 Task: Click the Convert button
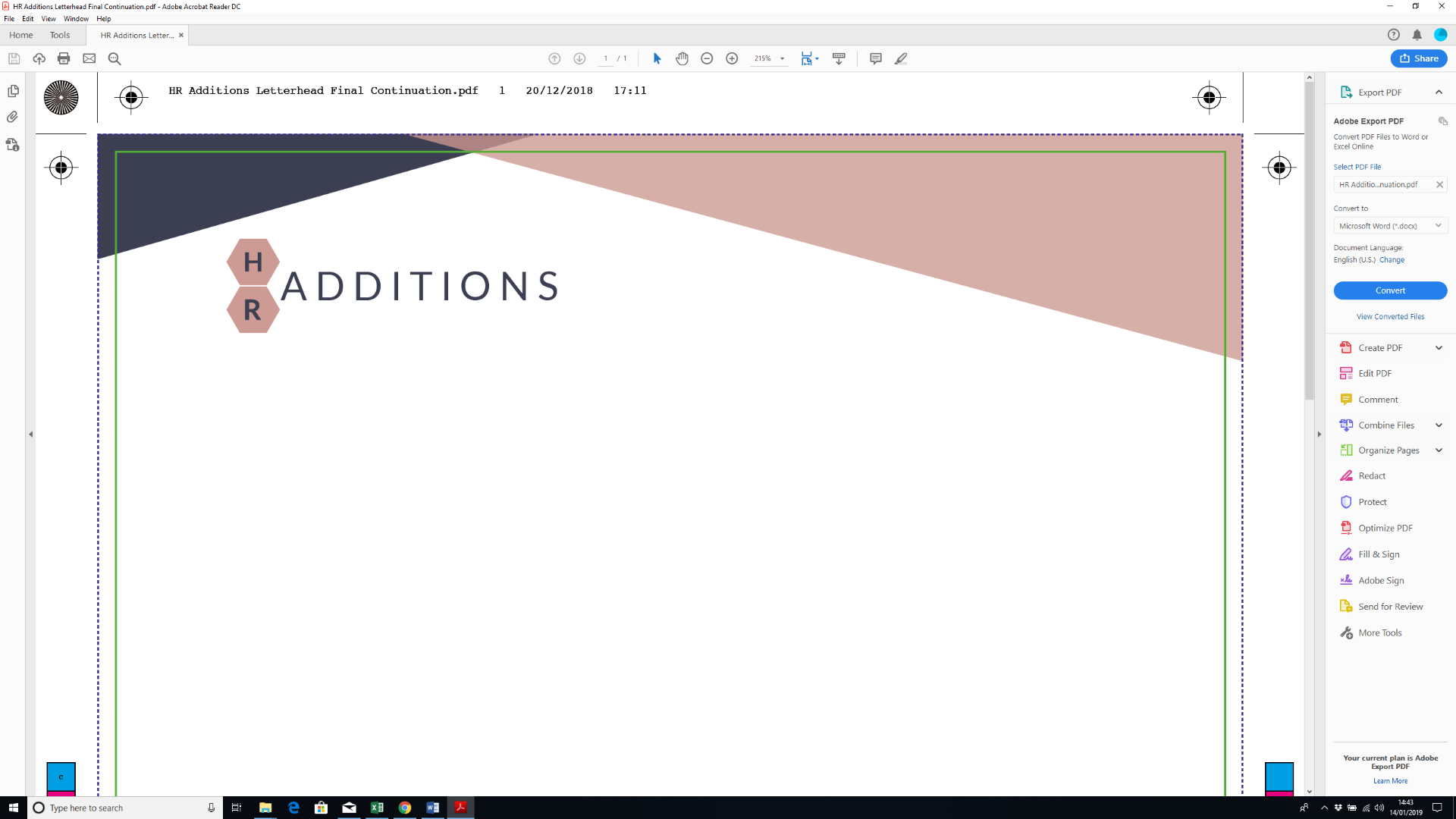click(1390, 290)
